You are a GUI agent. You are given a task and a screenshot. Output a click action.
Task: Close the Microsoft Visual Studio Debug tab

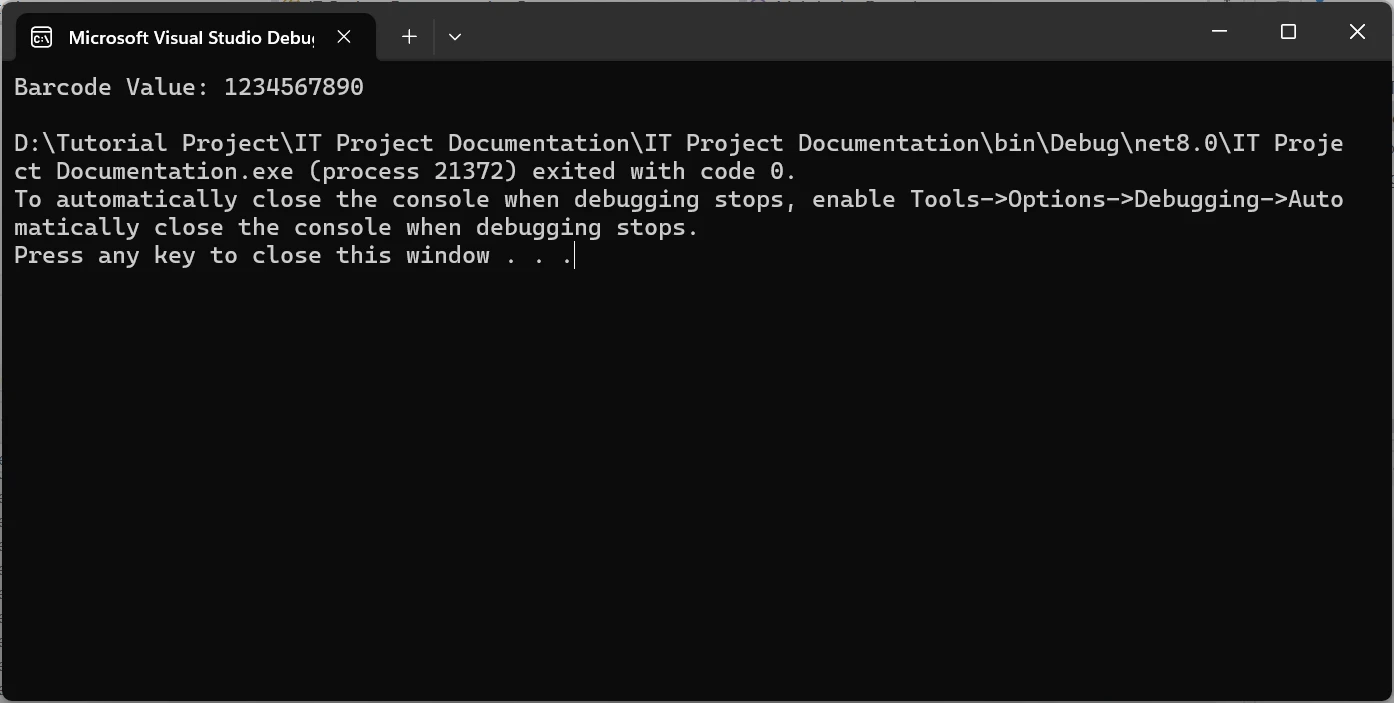tap(344, 37)
